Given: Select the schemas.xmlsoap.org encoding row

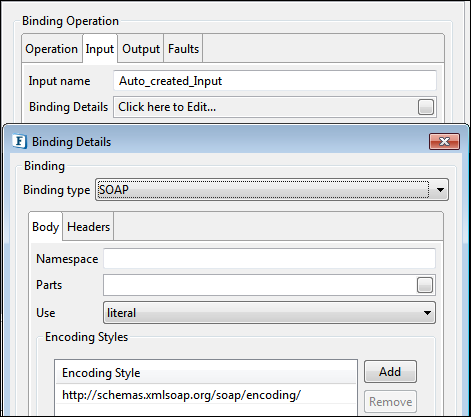Looking at the screenshot, I should tap(206, 395).
